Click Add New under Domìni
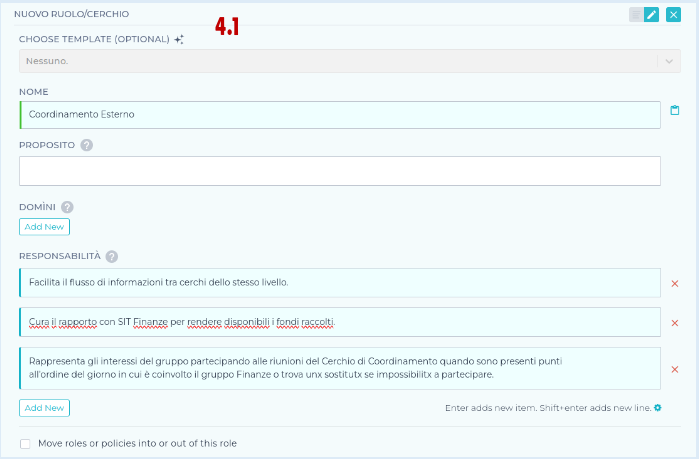The image size is (699, 459). 44,227
